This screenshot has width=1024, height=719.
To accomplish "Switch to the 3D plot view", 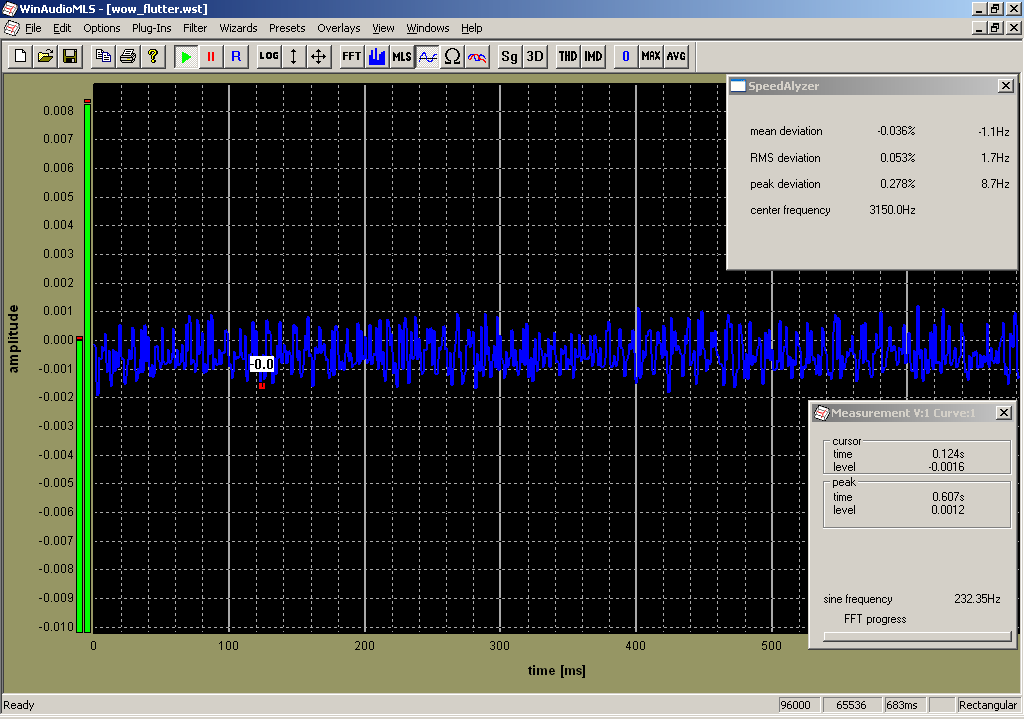I will coord(535,57).
